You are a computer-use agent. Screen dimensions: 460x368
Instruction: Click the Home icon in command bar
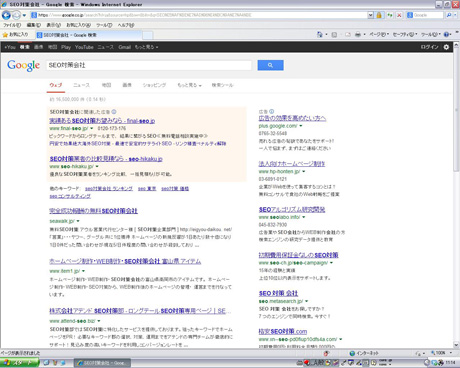click(320, 34)
